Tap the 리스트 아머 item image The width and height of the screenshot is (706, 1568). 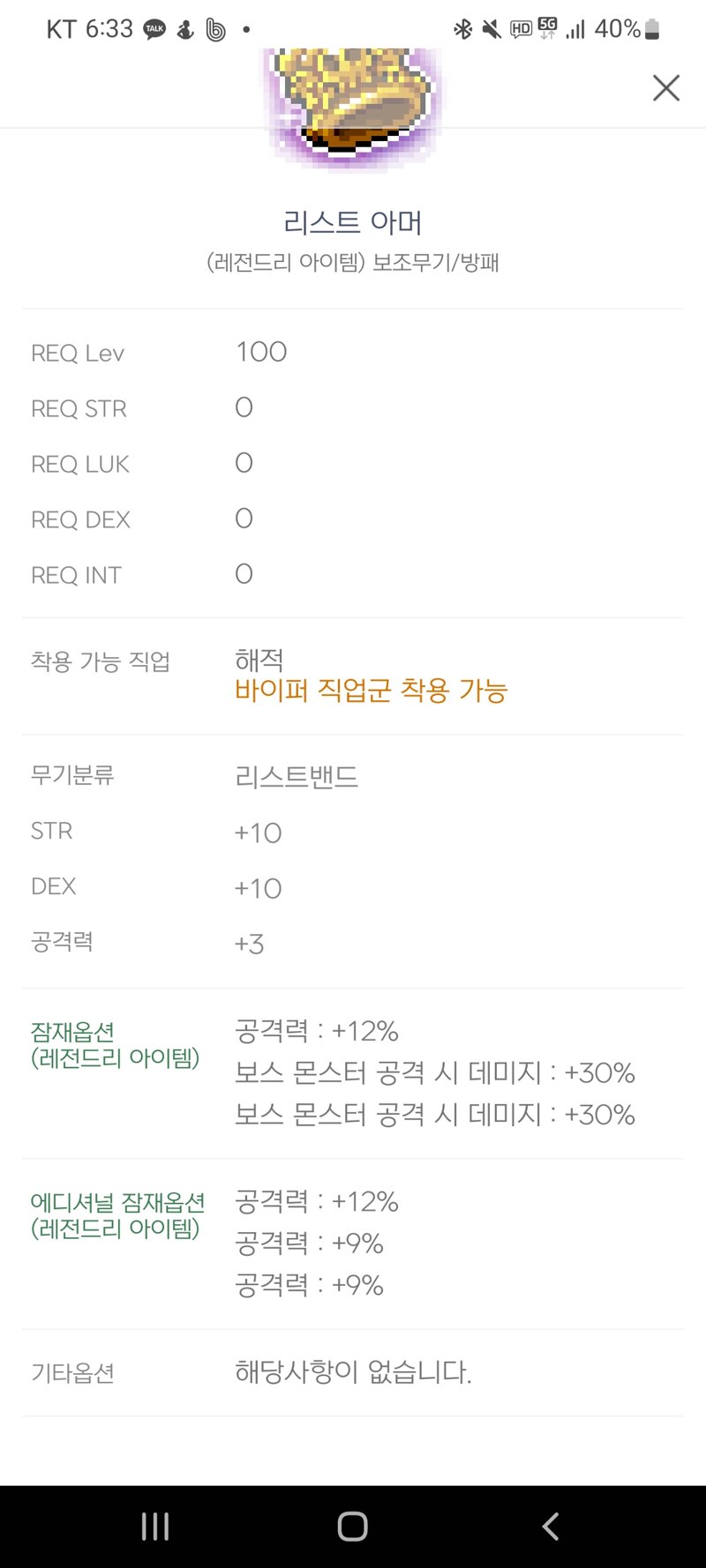pyautogui.click(x=353, y=106)
